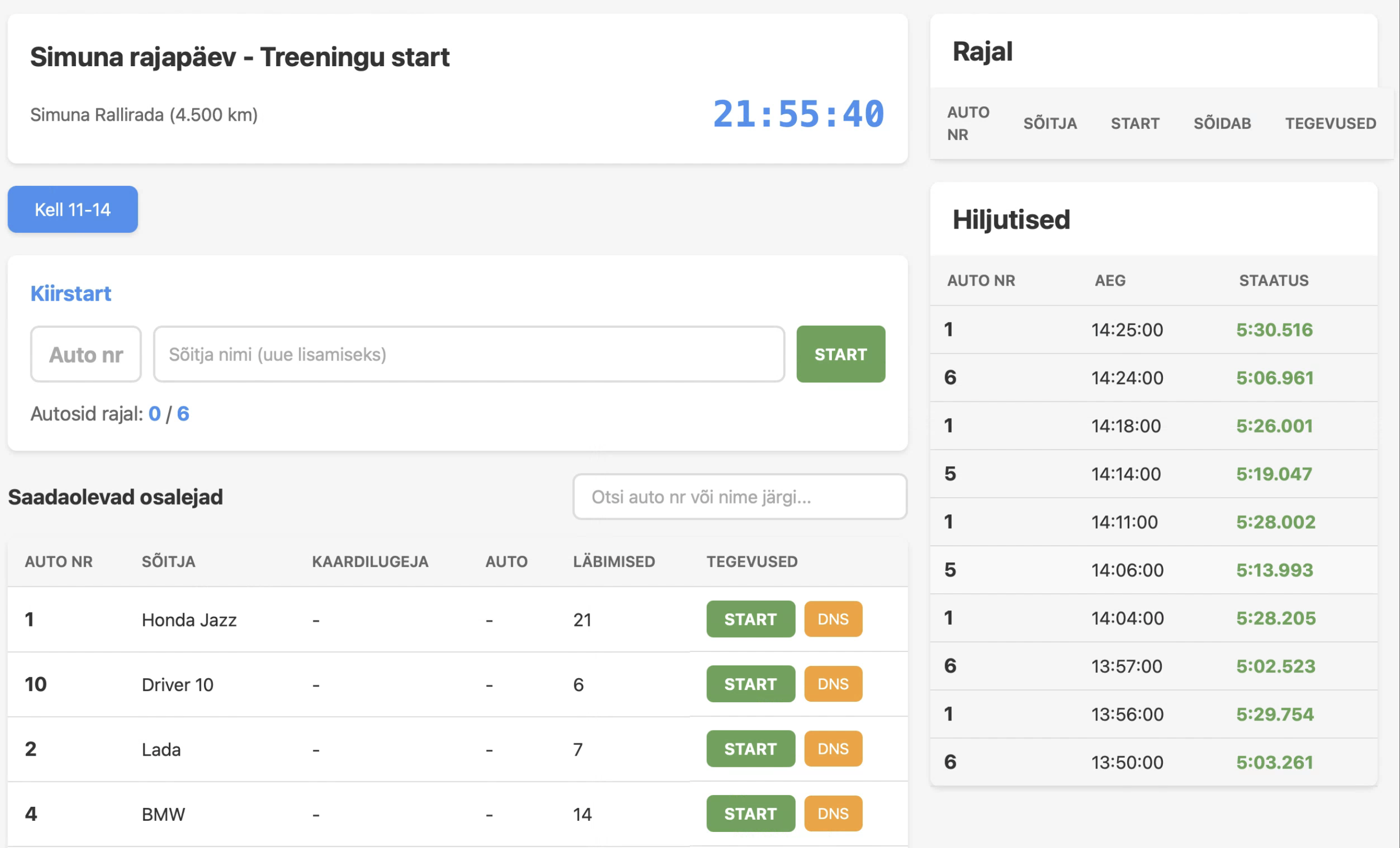Screen dimensions: 1400x848
Task: Click the 21:55:40 clock display
Action: [x=798, y=114]
